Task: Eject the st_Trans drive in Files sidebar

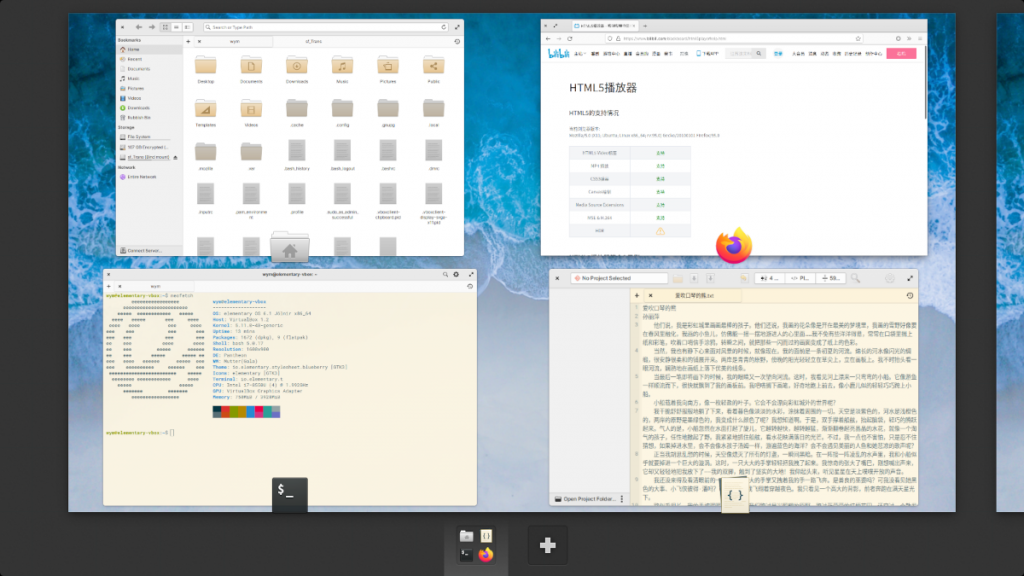Action: [175, 157]
